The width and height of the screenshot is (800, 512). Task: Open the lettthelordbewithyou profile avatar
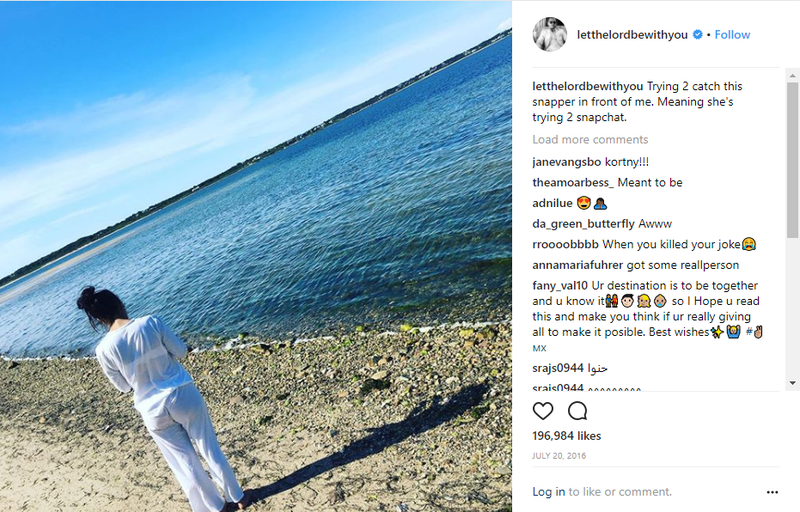[x=550, y=35]
